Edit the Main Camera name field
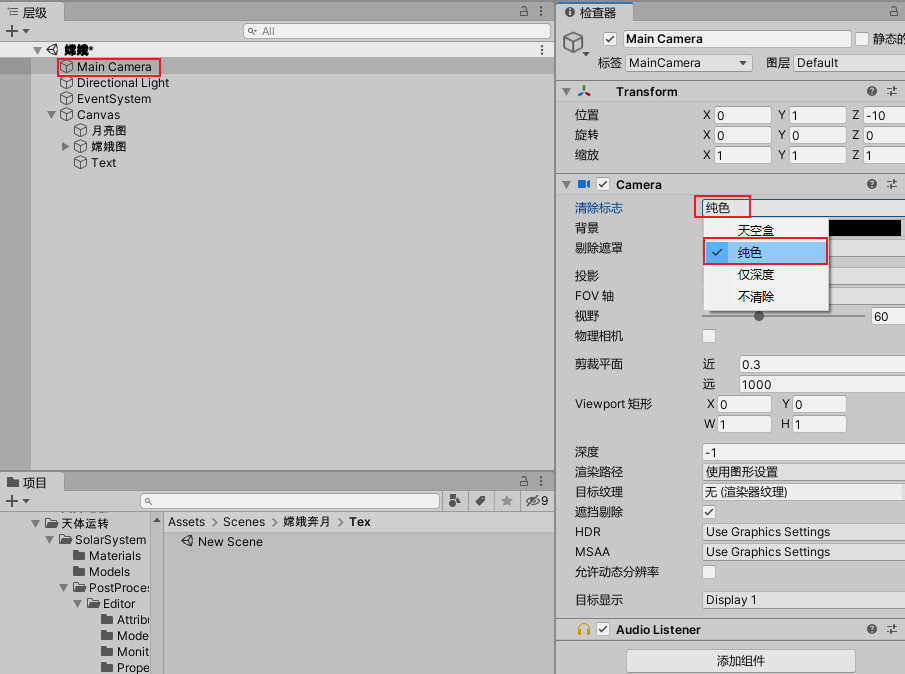Screen dimensions: 905x674 coord(737,39)
